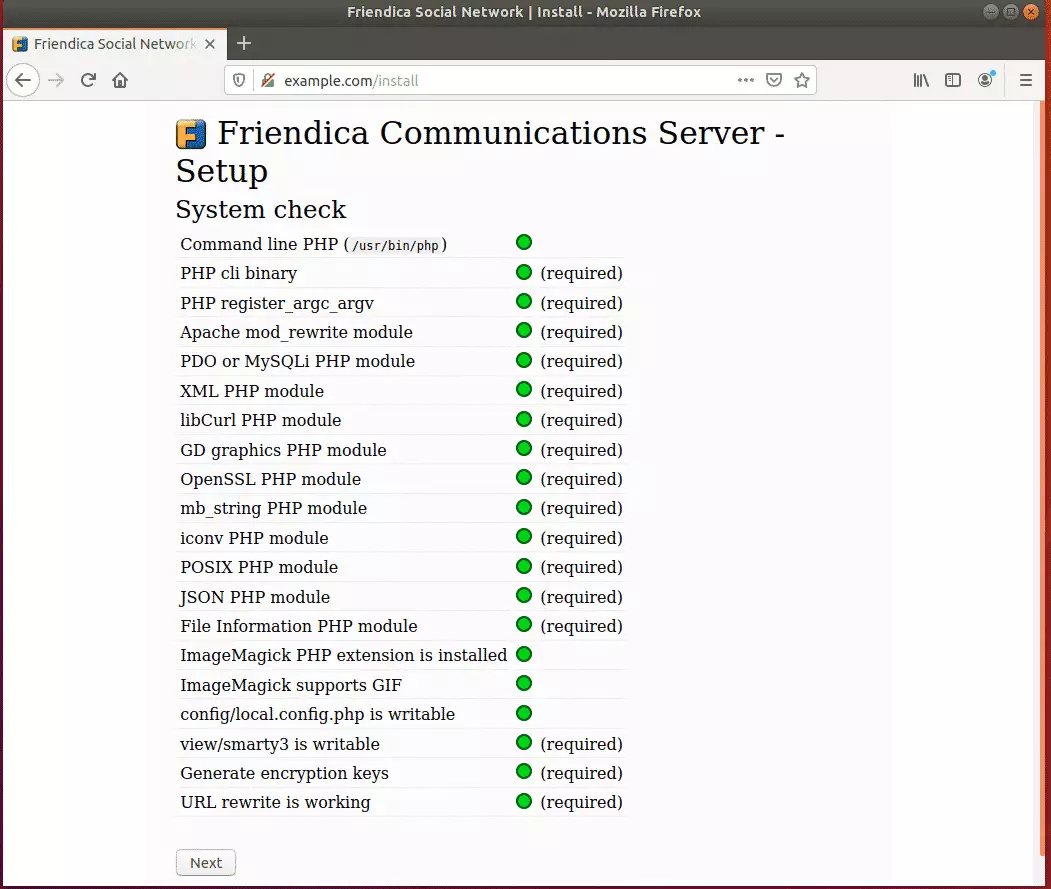
Task: Click green indicator for OpenSSL PHP module
Action: tap(524, 478)
